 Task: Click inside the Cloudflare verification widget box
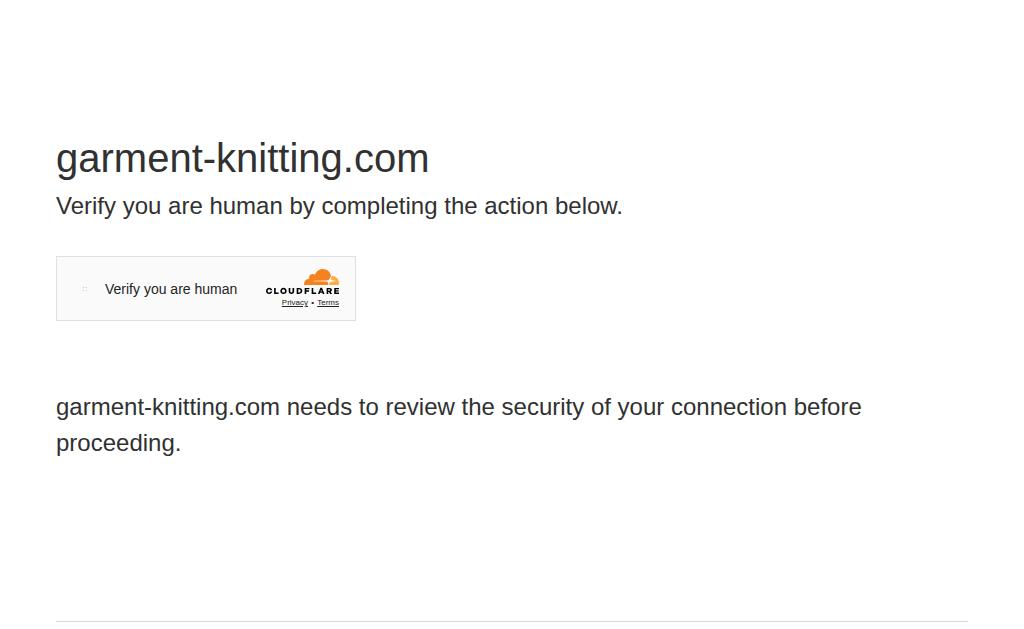pyautogui.click(x=206, y=289)
